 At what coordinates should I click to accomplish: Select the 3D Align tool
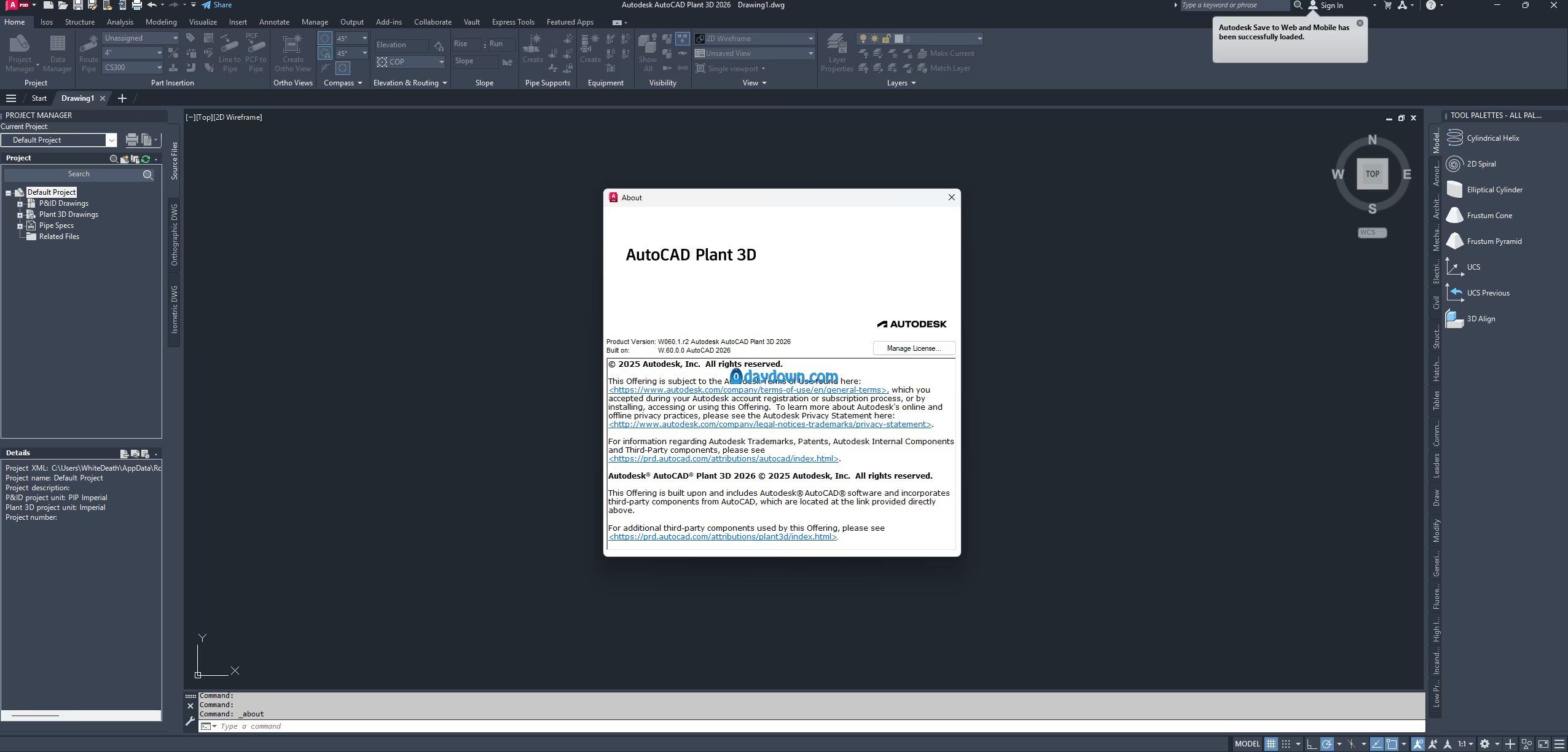click(x=1471, y=319)
